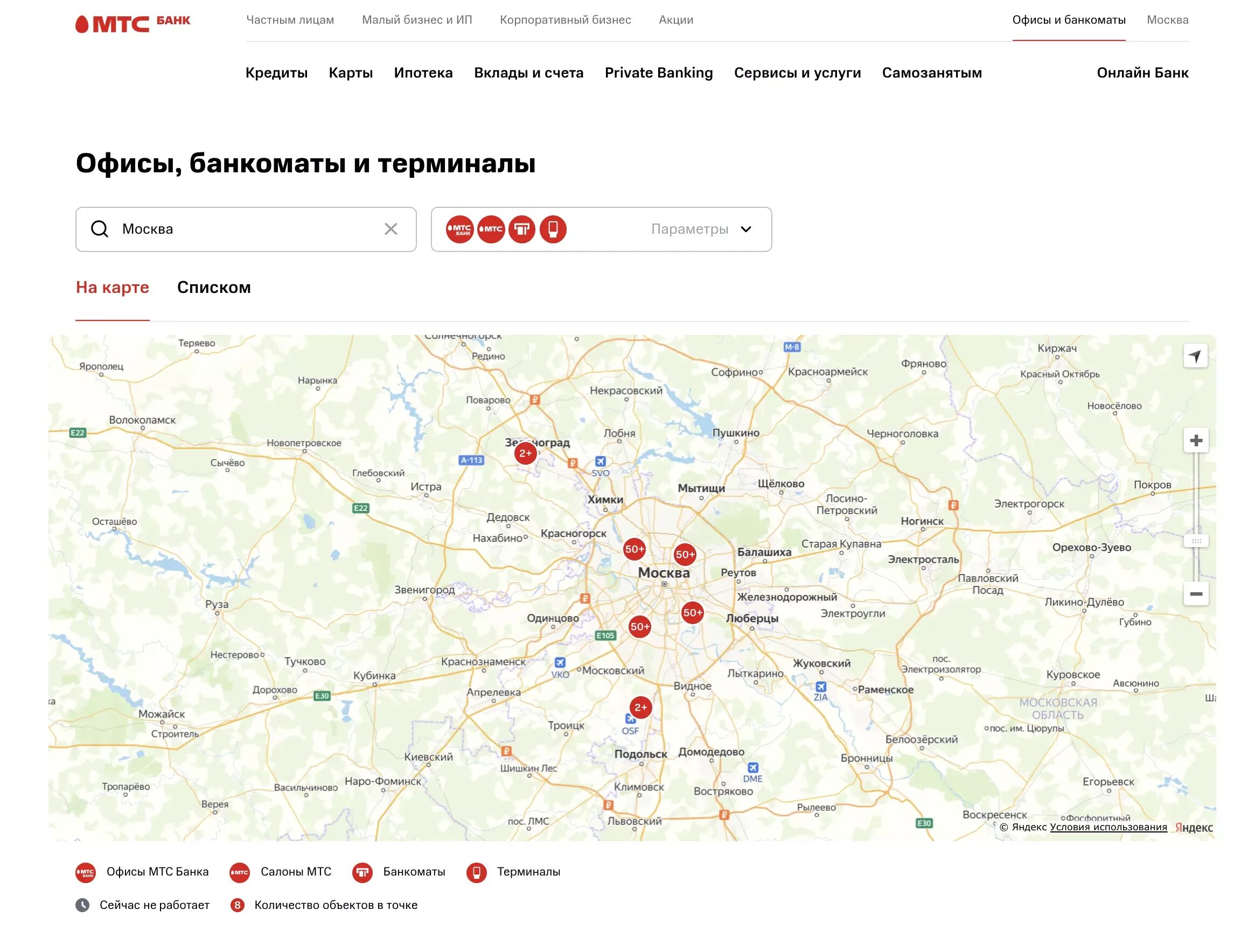
Task: Click the Одинцово label on the map
Action: click(553, 618)
